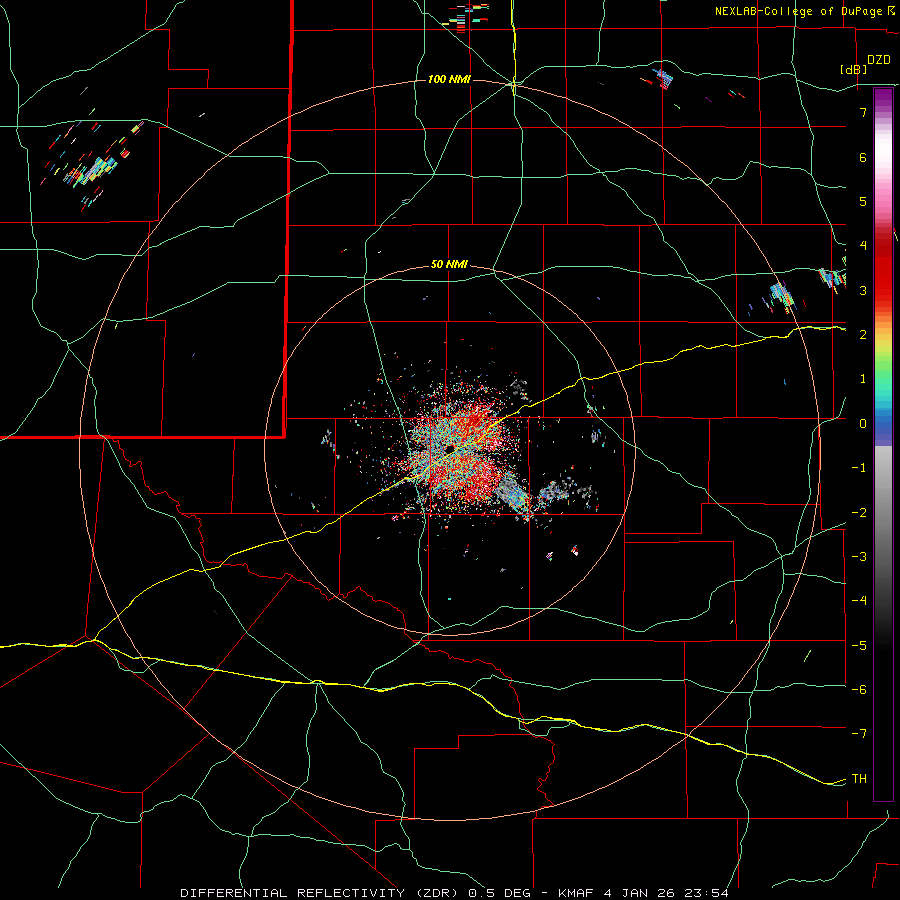
Task: Click the -3 value on the color scale
Action: [859, 557]
